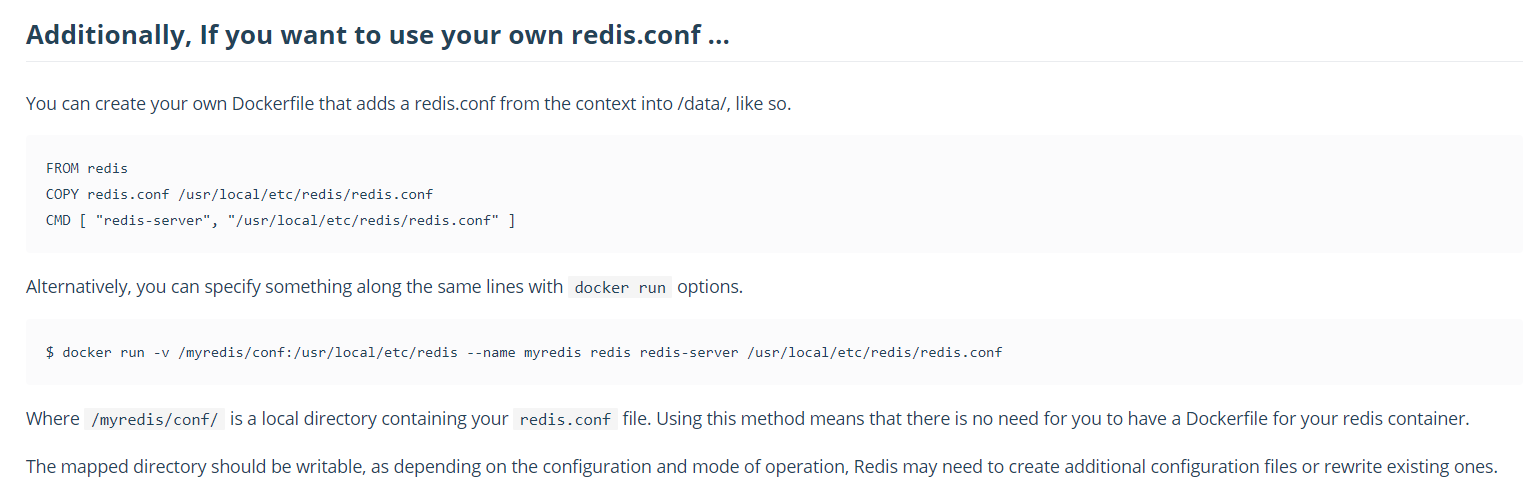Click the final redis.conf path in docker command
Screen dimensions: 1539x494
coord(874,352)
